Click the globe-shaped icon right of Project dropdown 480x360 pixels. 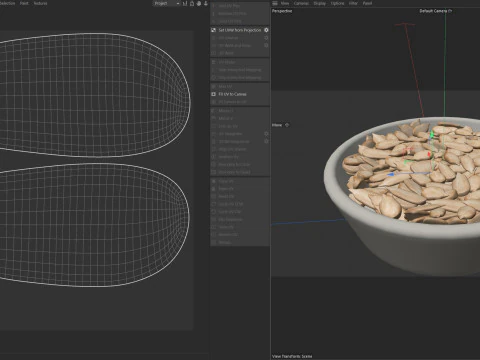[x=199, y=3]
